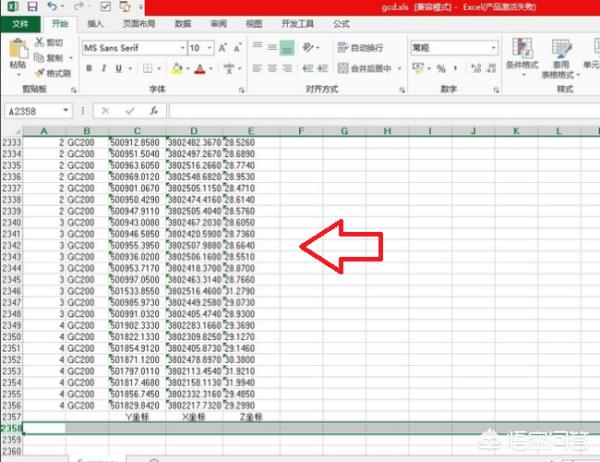This screenshot has width=600, height=462.
Task: Open the MS Sans Serif font dropdown
Action: coord(181,47)
